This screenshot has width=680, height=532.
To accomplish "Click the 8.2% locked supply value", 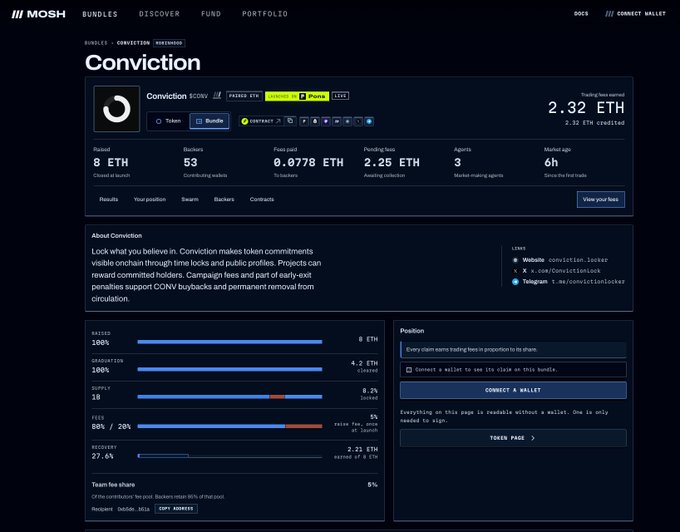I will click(x=370, y=390).
